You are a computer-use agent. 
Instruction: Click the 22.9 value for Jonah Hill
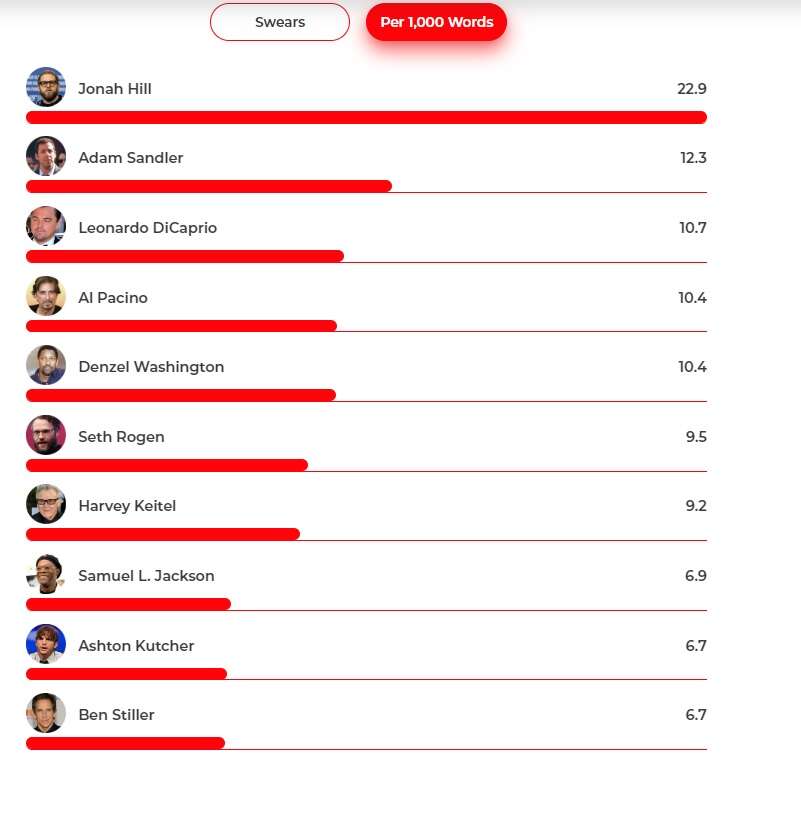click(691, 89)
